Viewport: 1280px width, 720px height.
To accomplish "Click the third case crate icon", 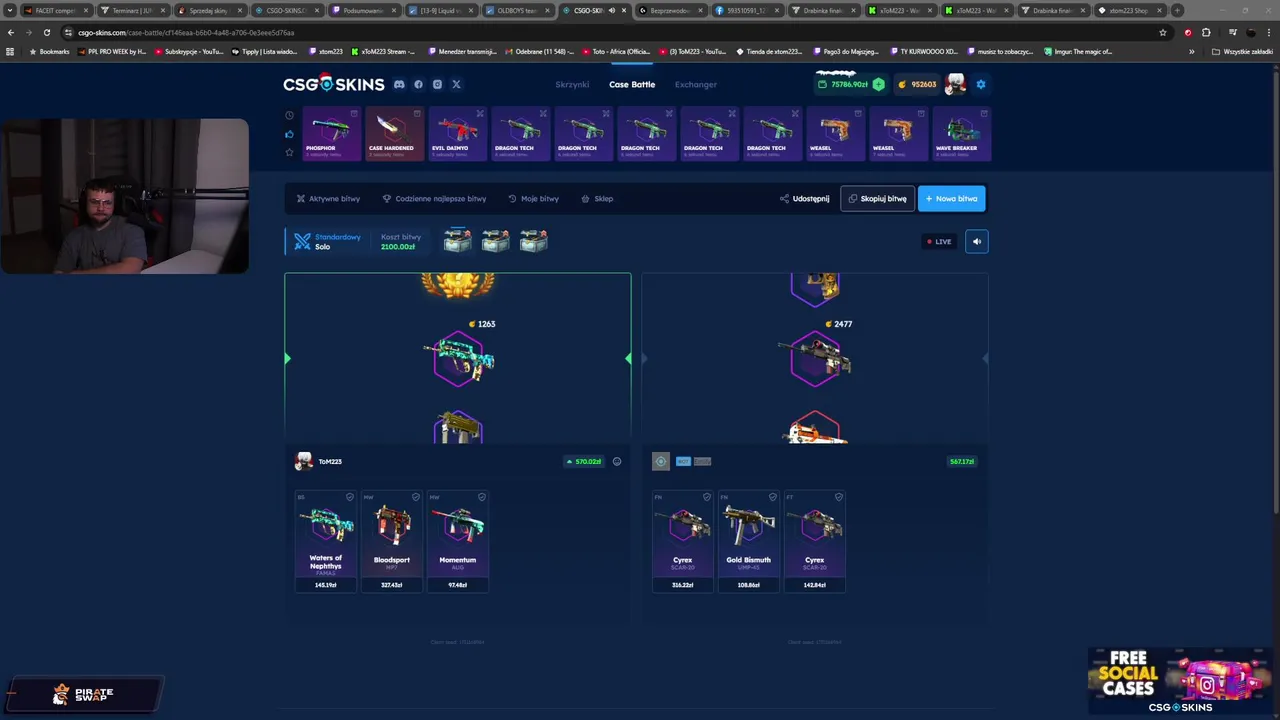I will pos(533,240).
